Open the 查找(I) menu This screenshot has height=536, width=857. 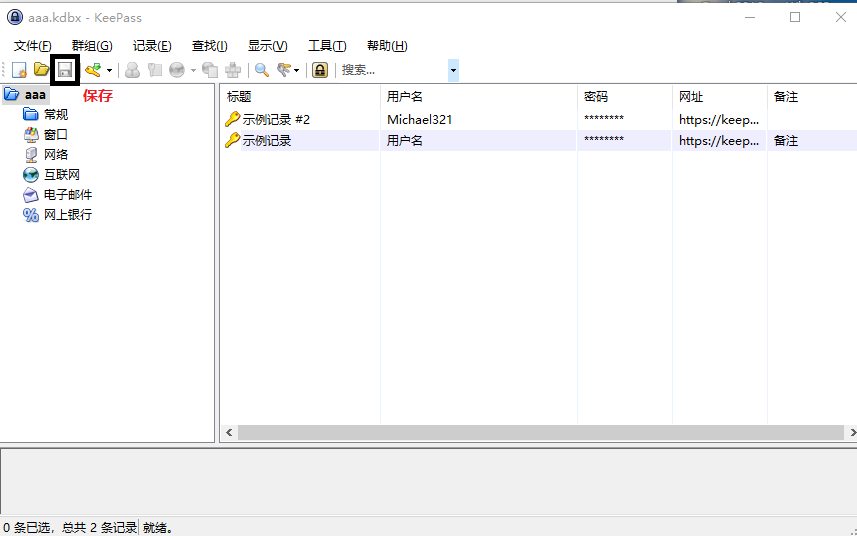(209, 46)
